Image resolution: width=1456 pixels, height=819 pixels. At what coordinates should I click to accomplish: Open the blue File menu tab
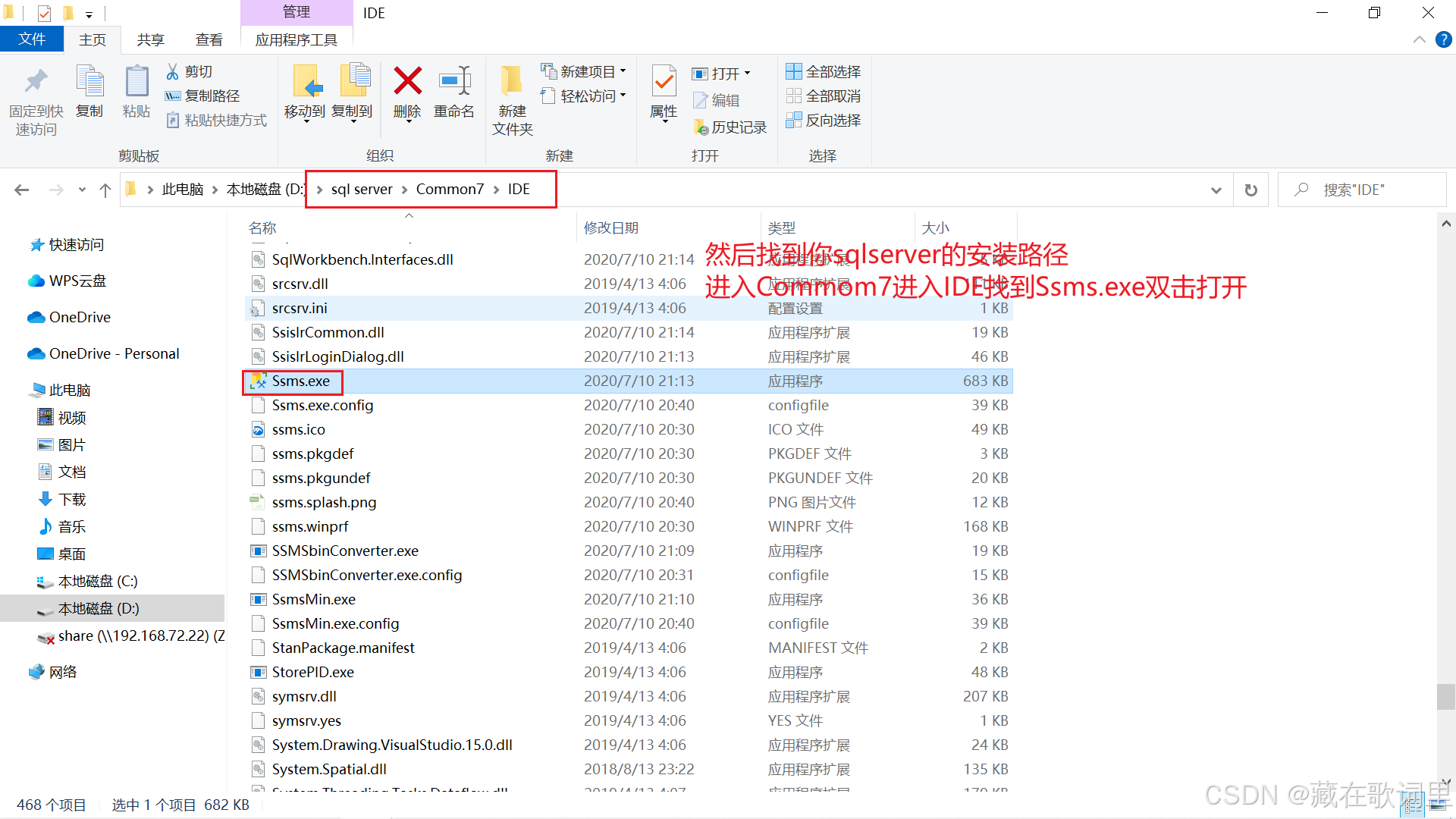click(31, 39)
